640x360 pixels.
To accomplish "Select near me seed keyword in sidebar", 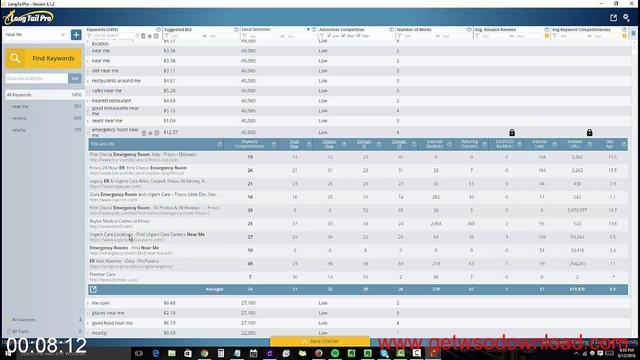I will pos(44,107).
